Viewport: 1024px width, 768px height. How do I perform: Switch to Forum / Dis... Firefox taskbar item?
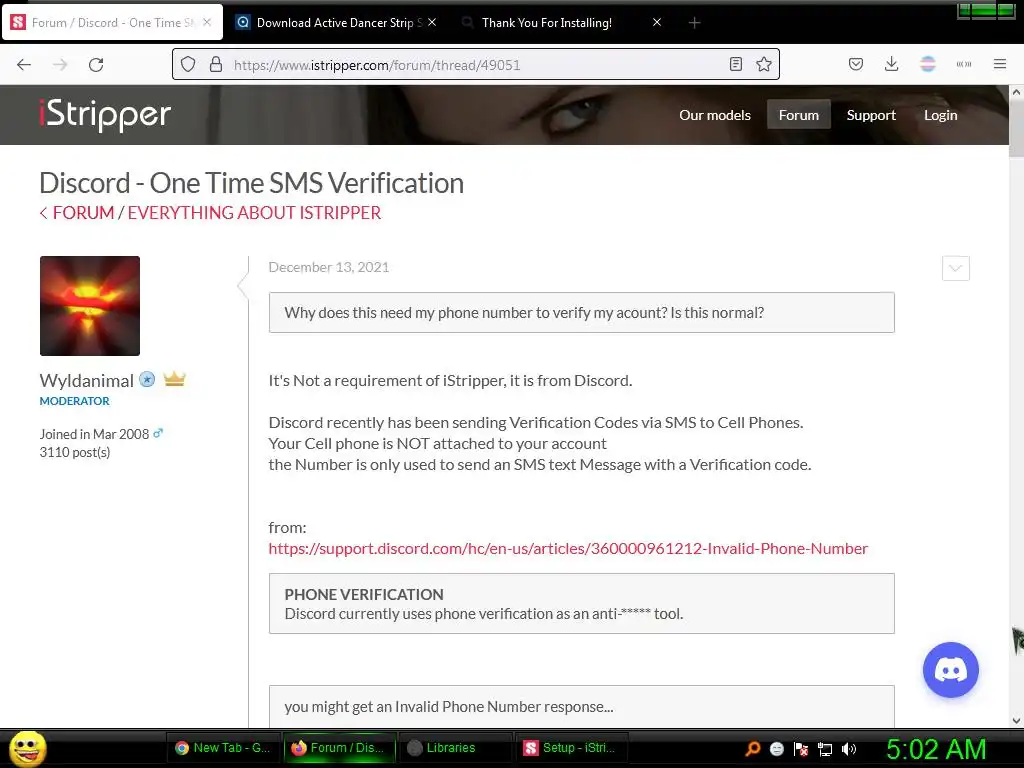[340, 748]
